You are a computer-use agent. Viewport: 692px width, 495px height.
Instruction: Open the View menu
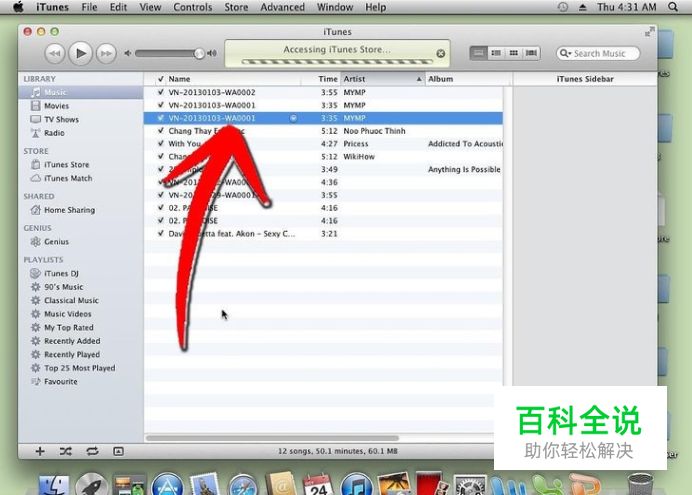150,7
